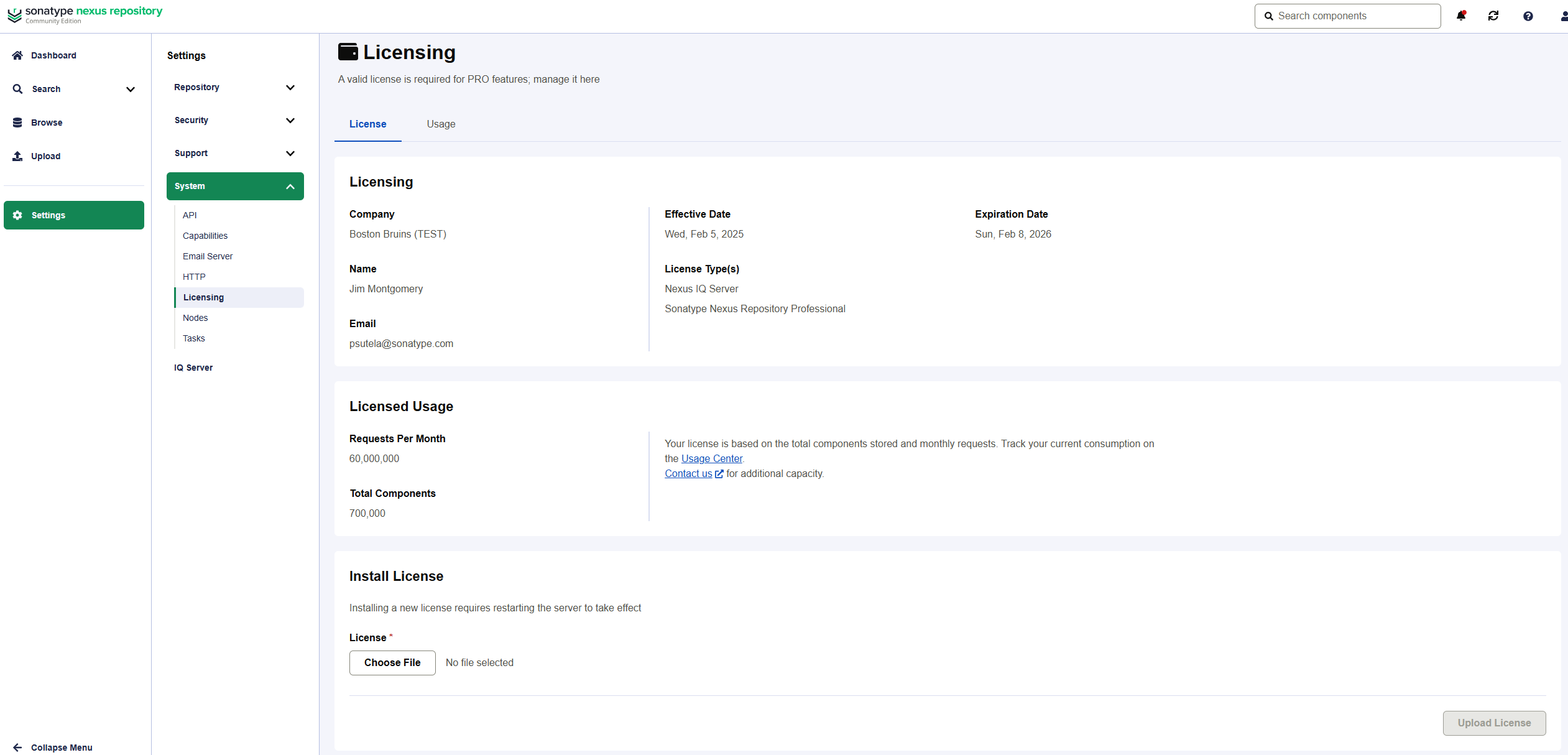Click the name value 'Jim Montgomery'
The image size is (1568, 755).
click(386, 289)
